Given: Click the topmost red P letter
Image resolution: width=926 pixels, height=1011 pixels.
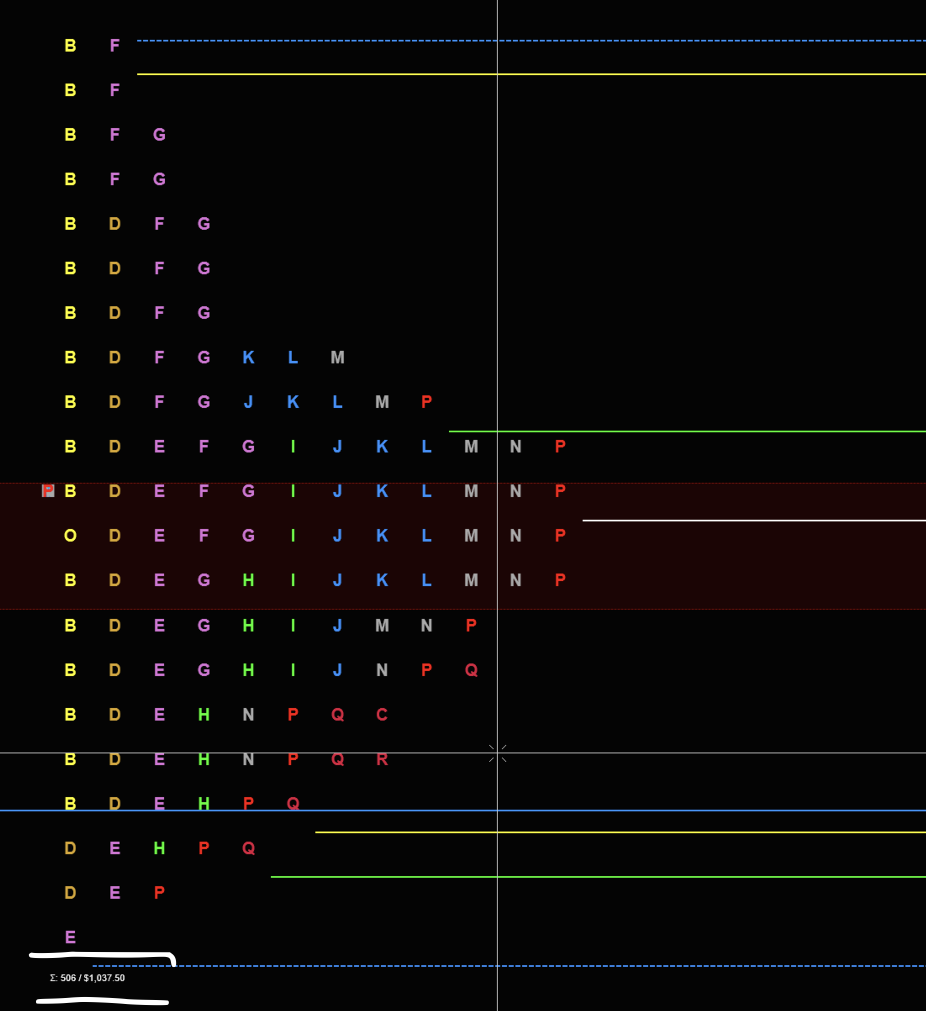Looking at the screenshot, I should pyautogui.click(x=427, y=402).
